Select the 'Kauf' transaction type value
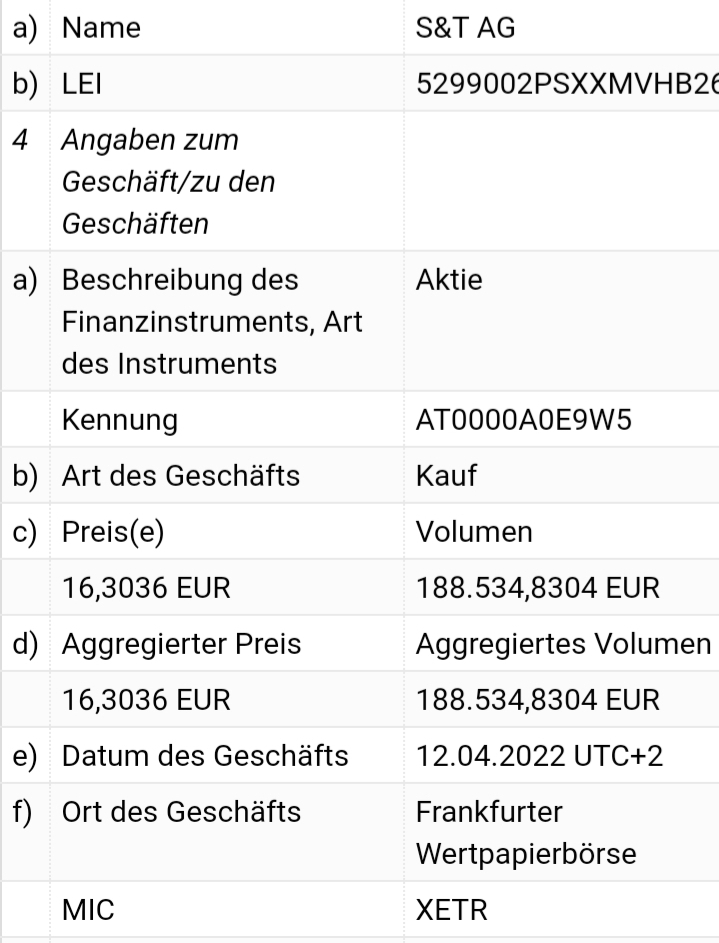719x943 pixels. click(446, 476)
